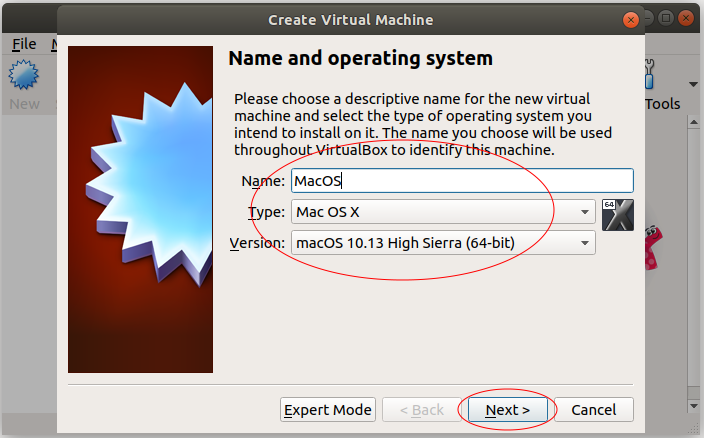Click the Version dropdown arrow
The width and height of the screenshot is (704, 438).
coord(585,243)
